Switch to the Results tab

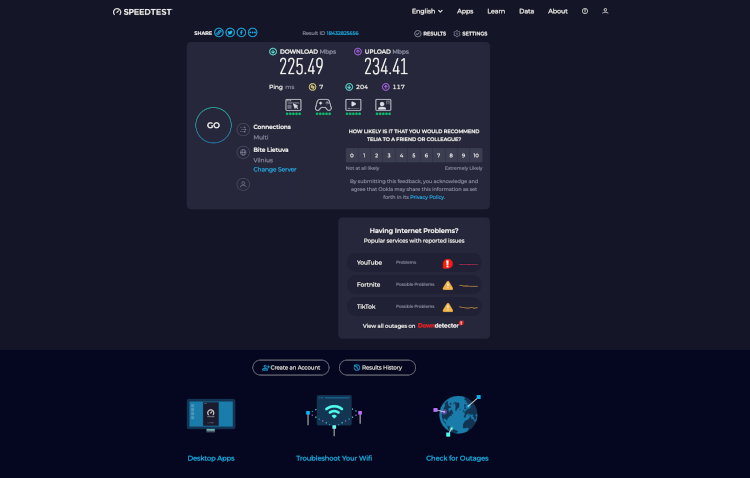(x=430, y=33)
